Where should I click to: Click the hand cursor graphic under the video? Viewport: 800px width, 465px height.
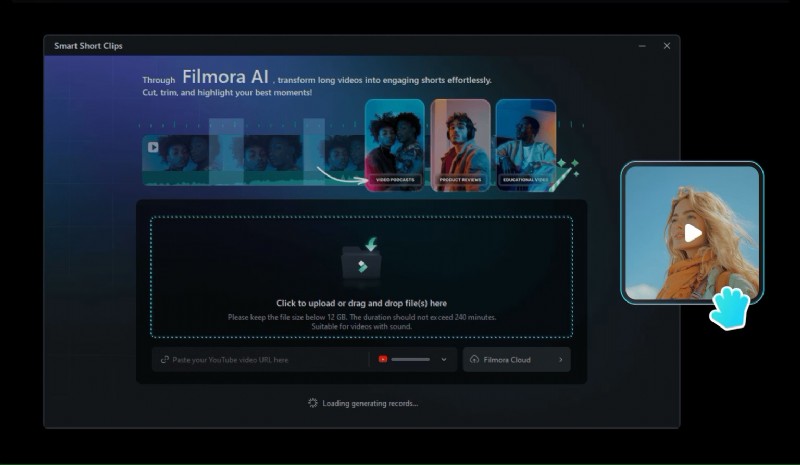[729, 307]
